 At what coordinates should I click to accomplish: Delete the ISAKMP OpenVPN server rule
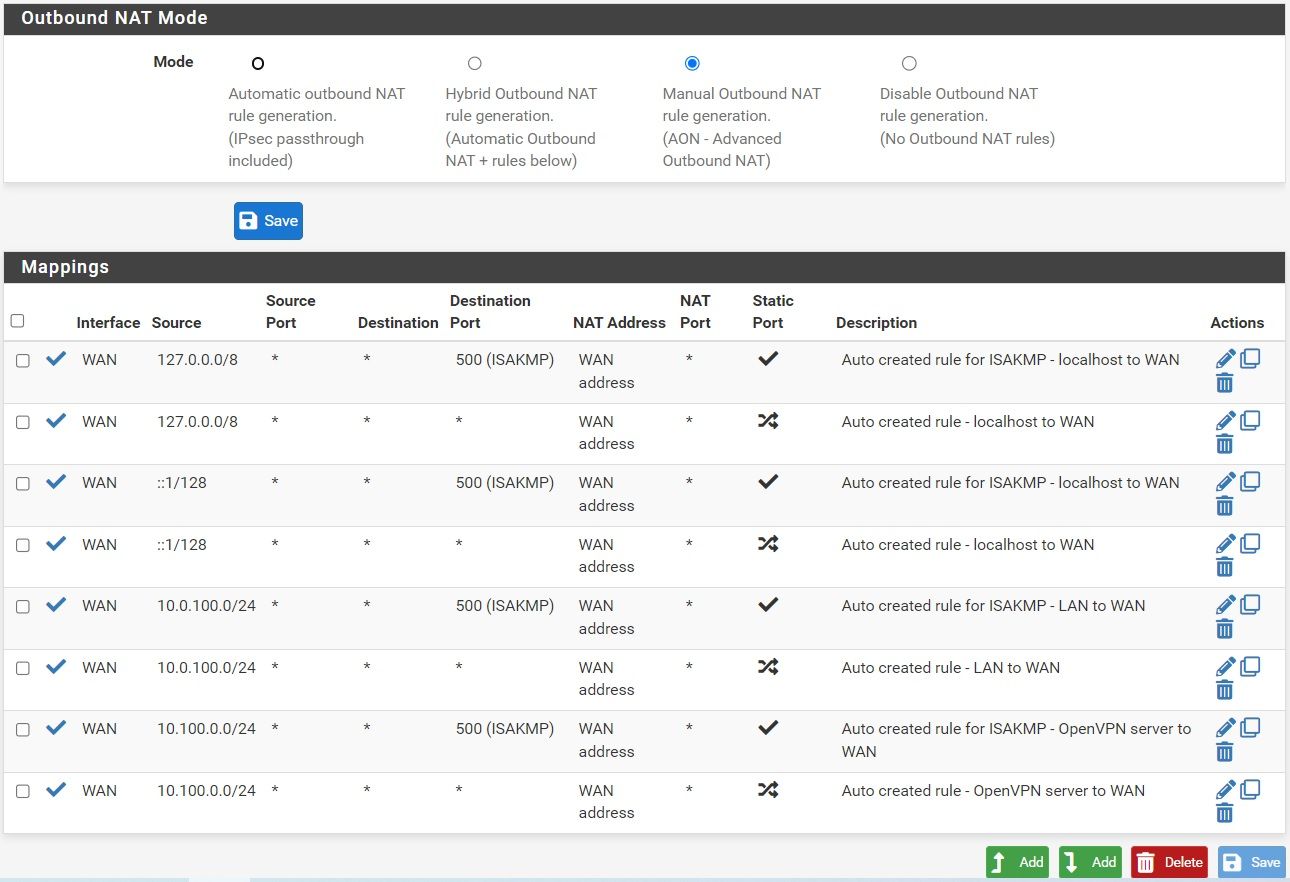coord(1225,752)
